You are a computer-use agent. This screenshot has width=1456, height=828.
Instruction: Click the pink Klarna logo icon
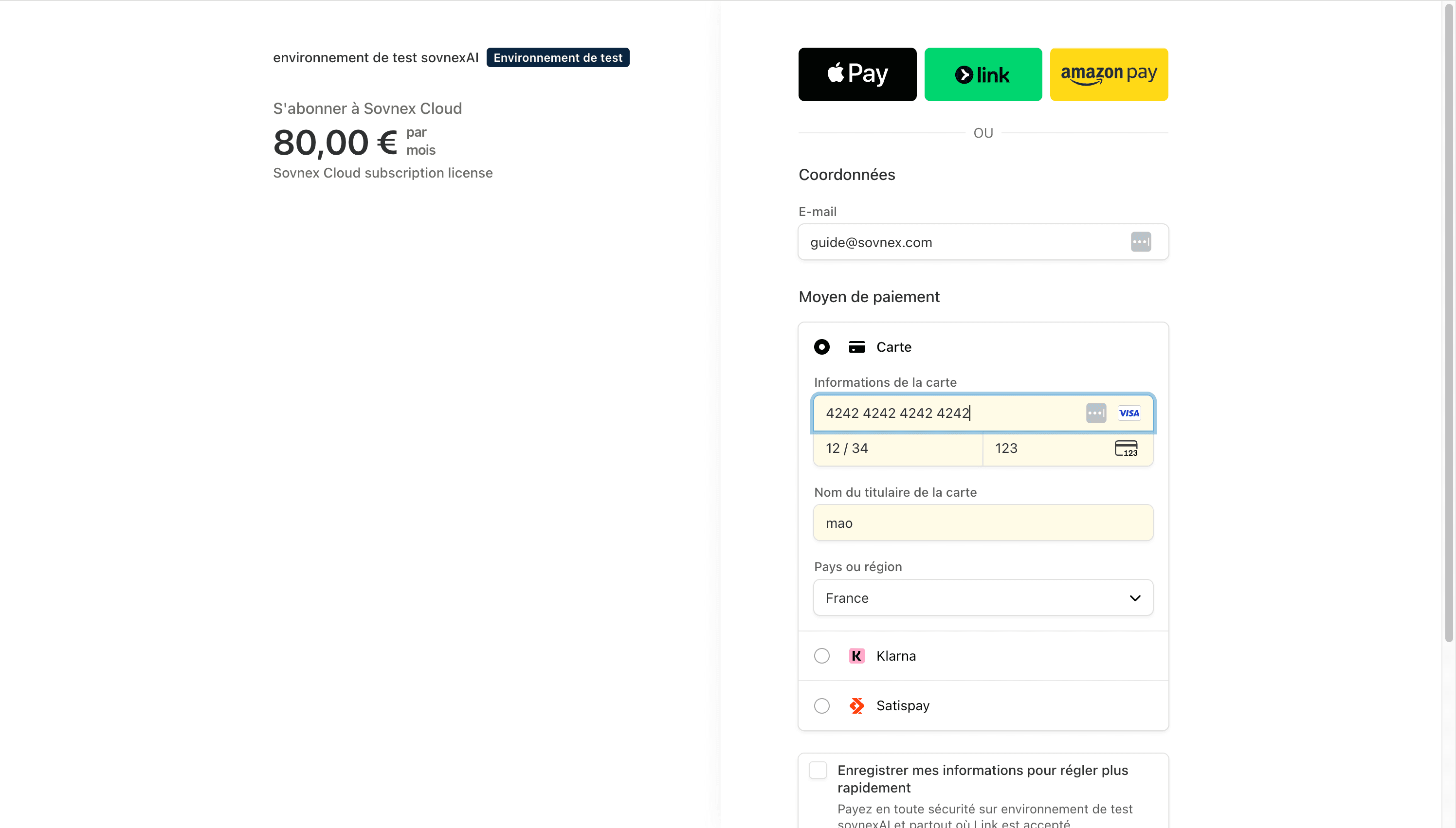pyautogui.click(x=856, y=656)
